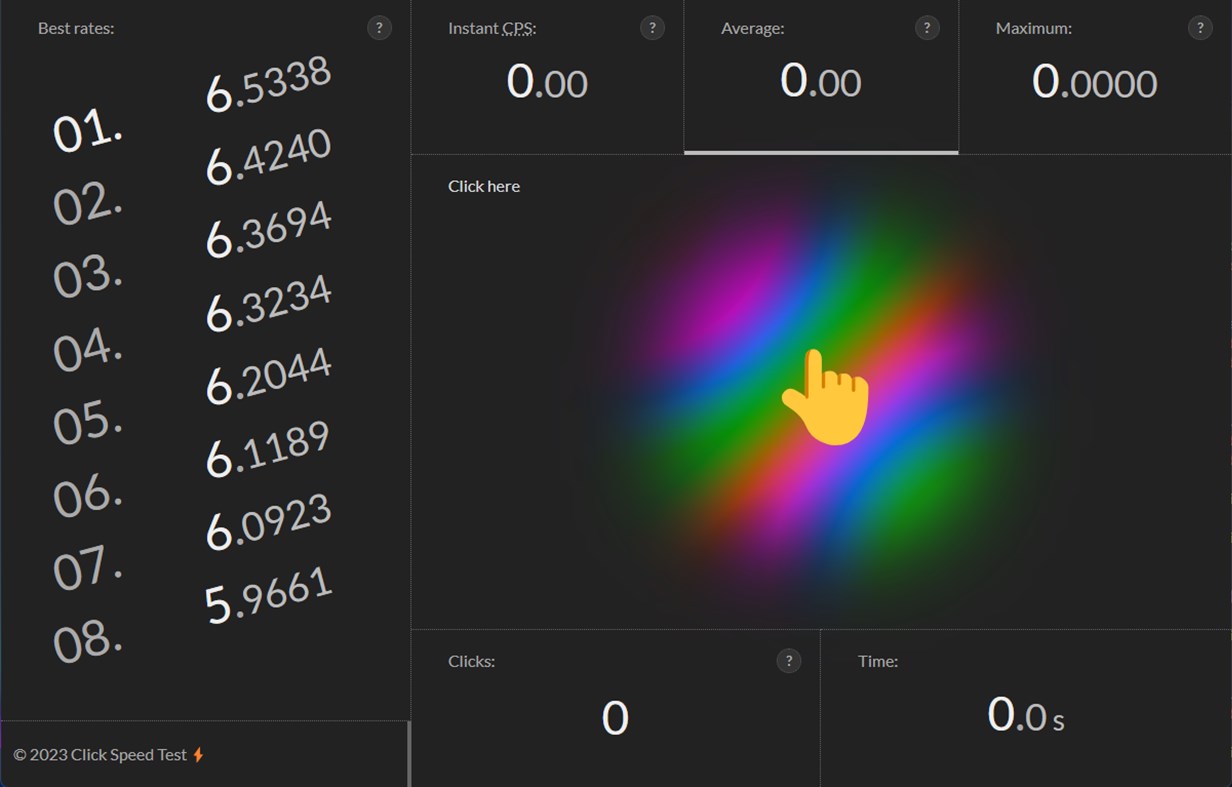This screenshot has height=787, width=1232.
Task: Click the best rate 6.3694
Action: click(268, 230)
